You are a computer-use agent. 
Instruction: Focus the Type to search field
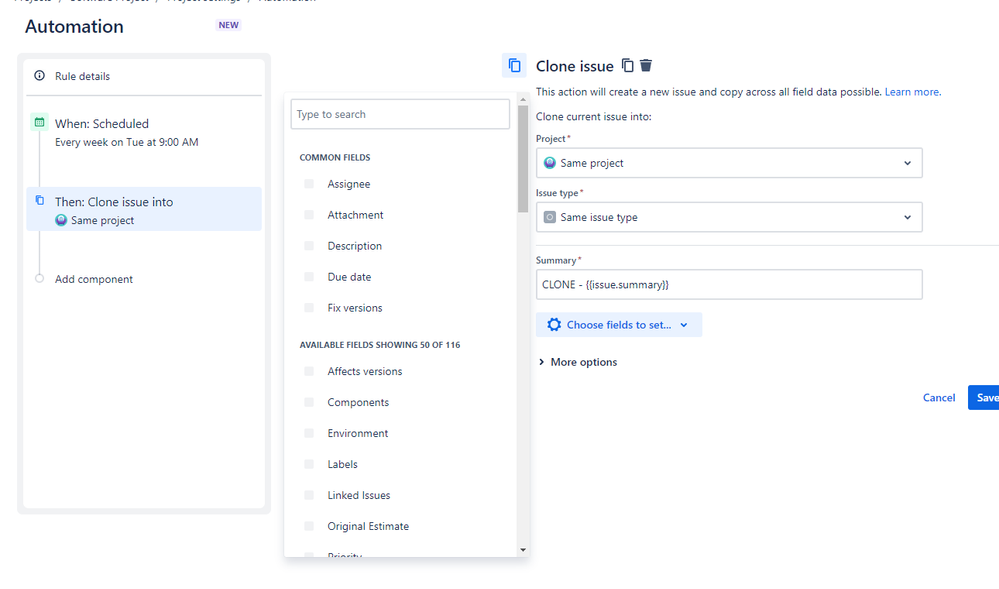[400, 114]
